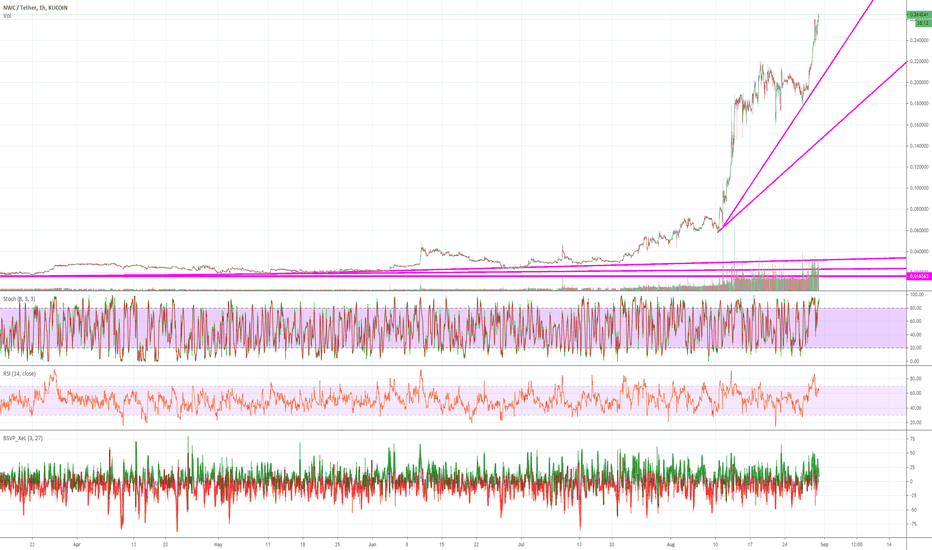Click the 100.00 label on Stoch scale
The height and width of the screenshot is (550, 932).
click(917, 295)
